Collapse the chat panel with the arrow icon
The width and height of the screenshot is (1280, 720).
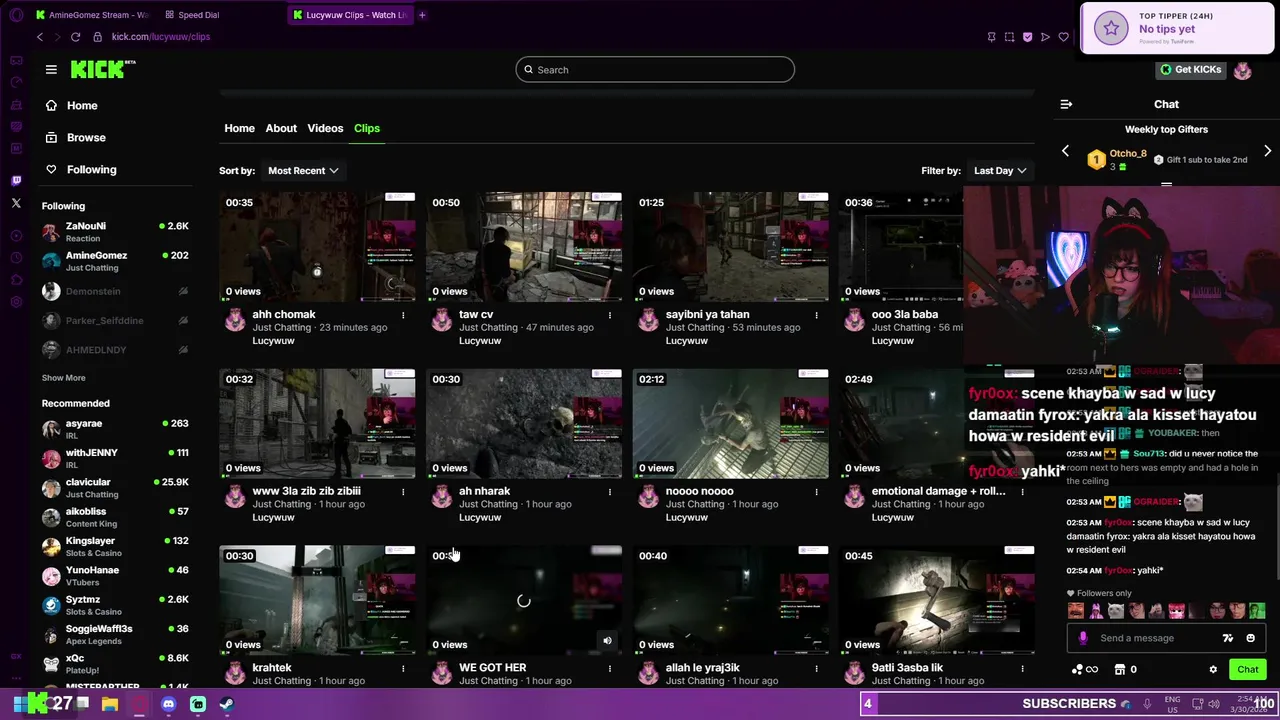pos(1066,104)
